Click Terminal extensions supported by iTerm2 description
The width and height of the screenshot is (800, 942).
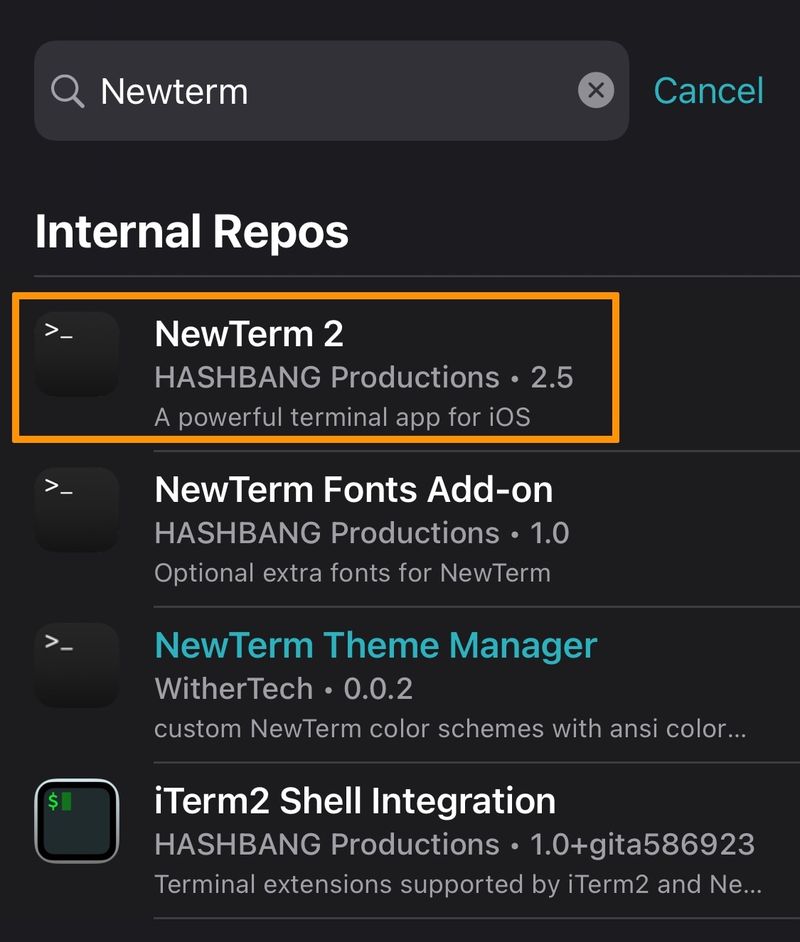tap(458, 884)
